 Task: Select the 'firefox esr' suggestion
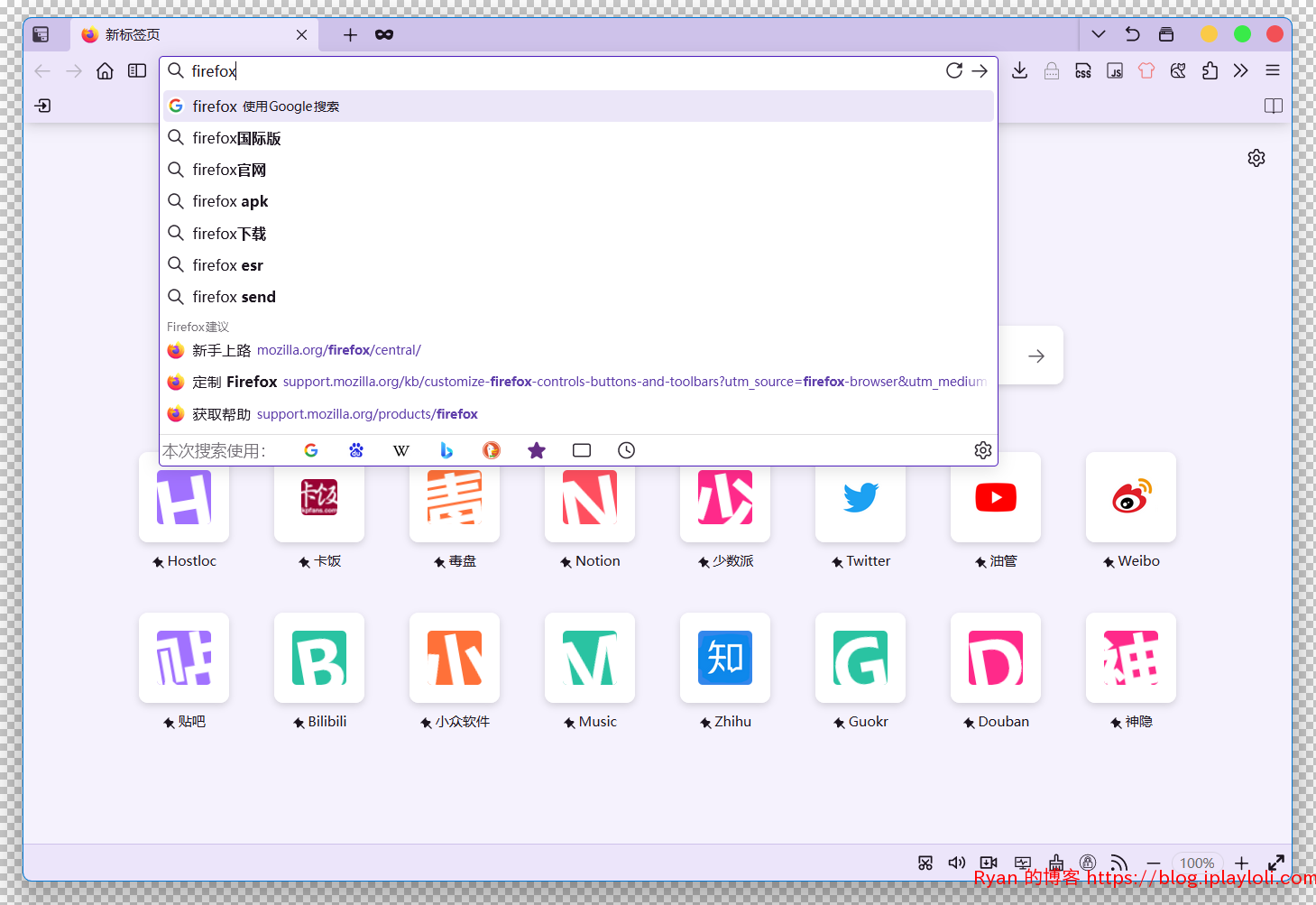[x=578, y=265]
